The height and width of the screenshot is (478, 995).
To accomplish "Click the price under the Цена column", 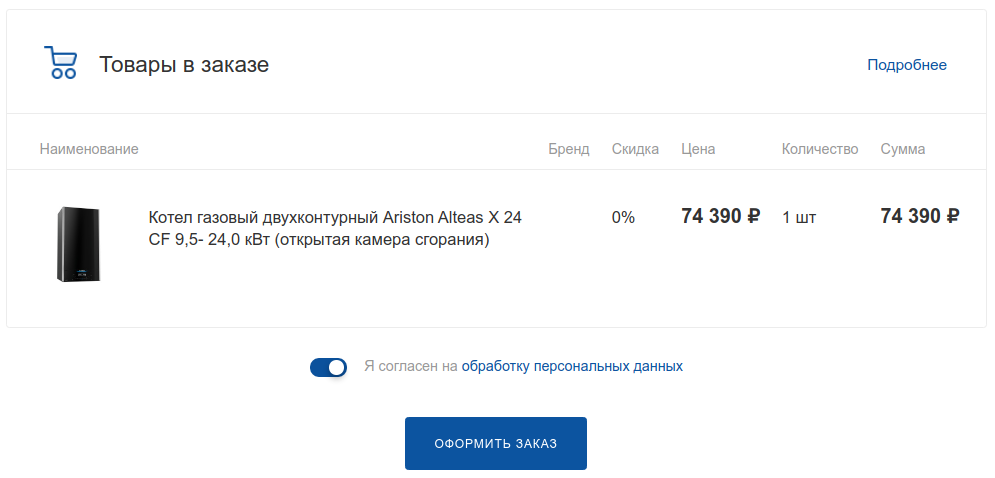I will click(x=720, y=216).
